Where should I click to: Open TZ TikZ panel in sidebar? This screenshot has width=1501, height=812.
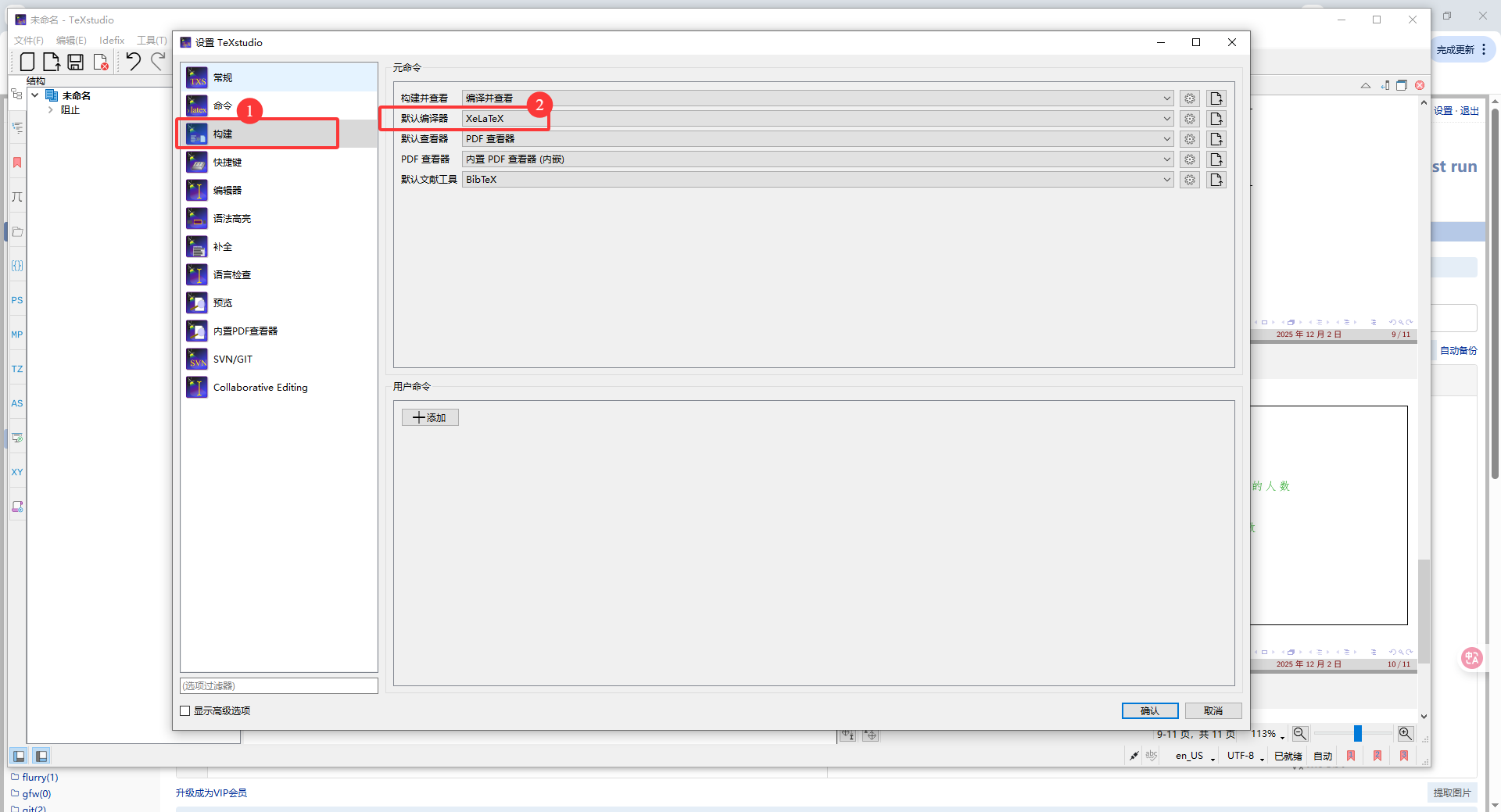tap(17, 369)
